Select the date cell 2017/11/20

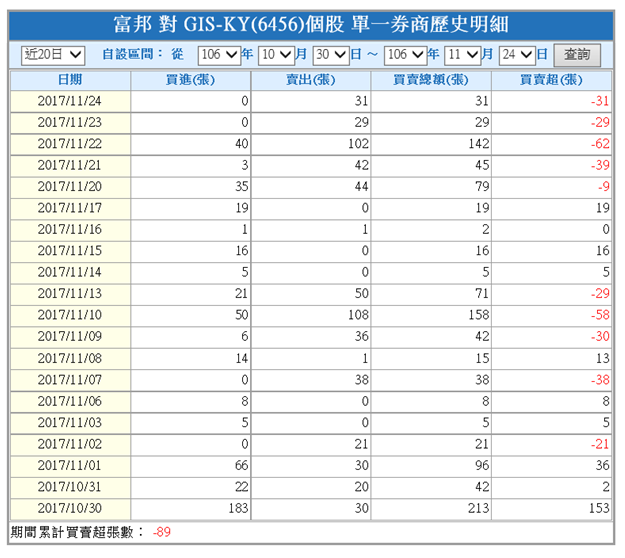70,187
